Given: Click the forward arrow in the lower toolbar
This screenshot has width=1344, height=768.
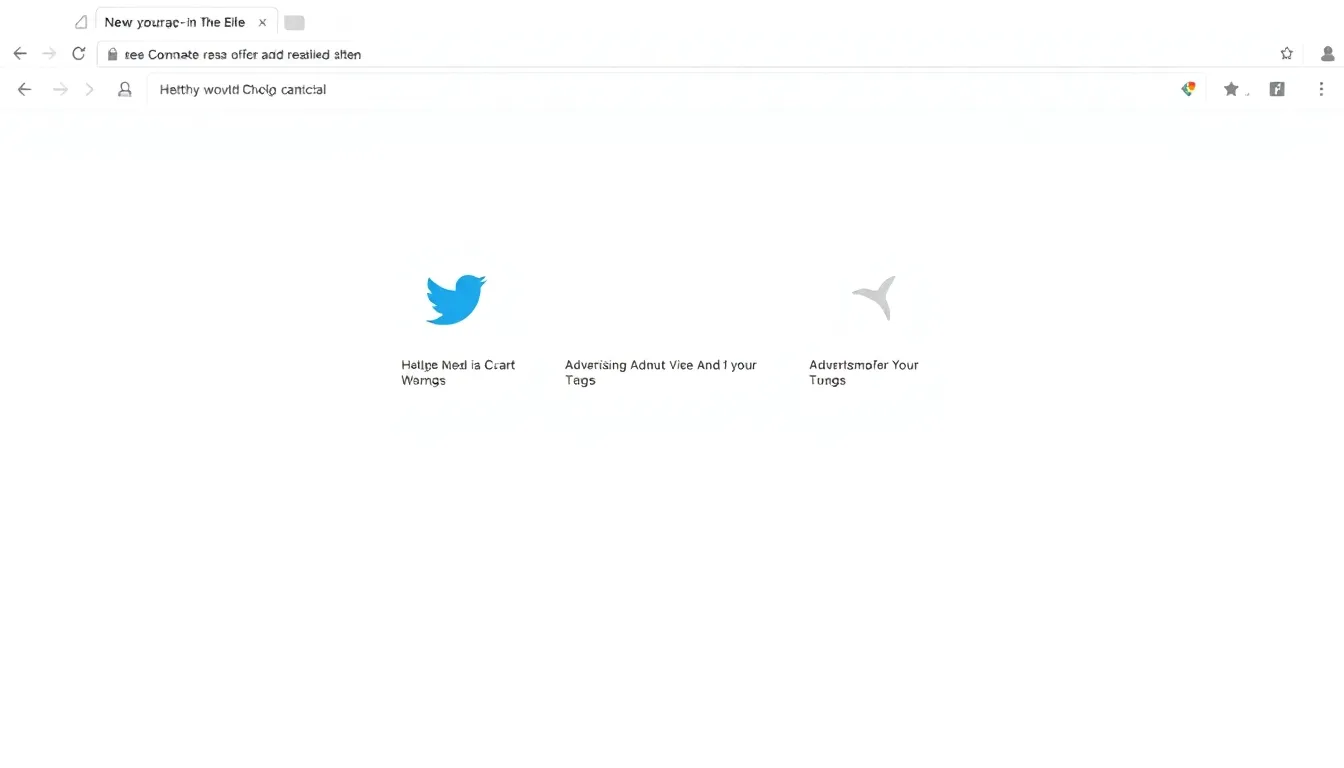Looking at the screenshot, I should coord(60,89).
